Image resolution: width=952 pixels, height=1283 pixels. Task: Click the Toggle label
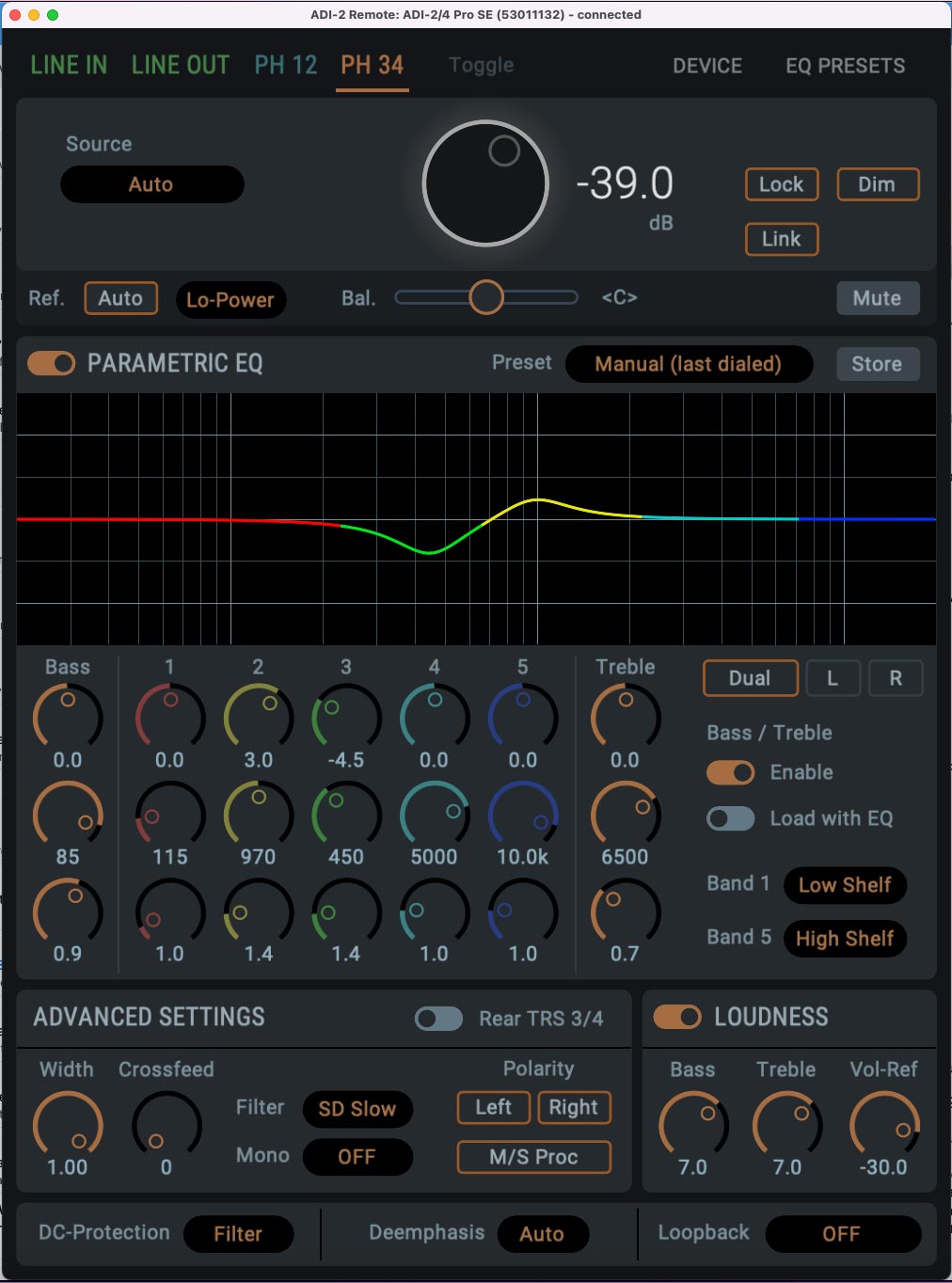pos(482,65)
